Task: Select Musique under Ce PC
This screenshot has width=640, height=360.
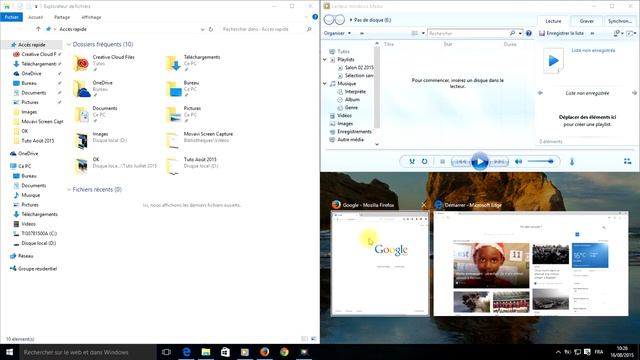Action: point(31,195)
